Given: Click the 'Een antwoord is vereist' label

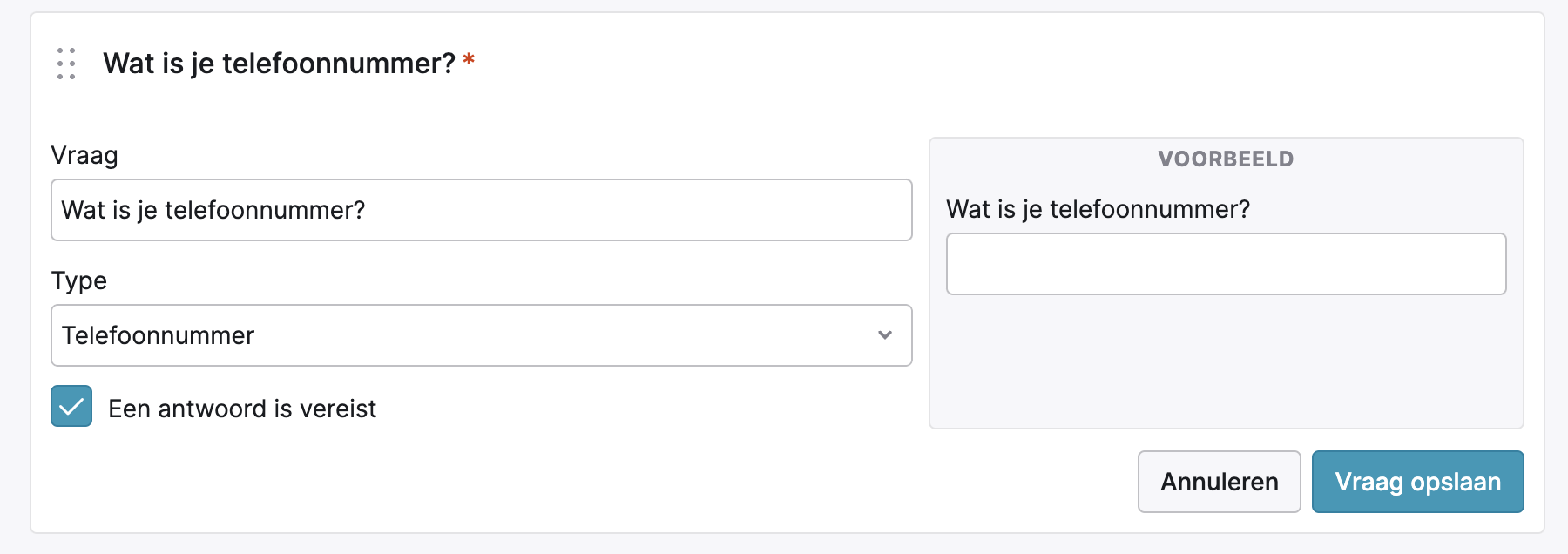Looking at the screenshot, I should 242,409.
